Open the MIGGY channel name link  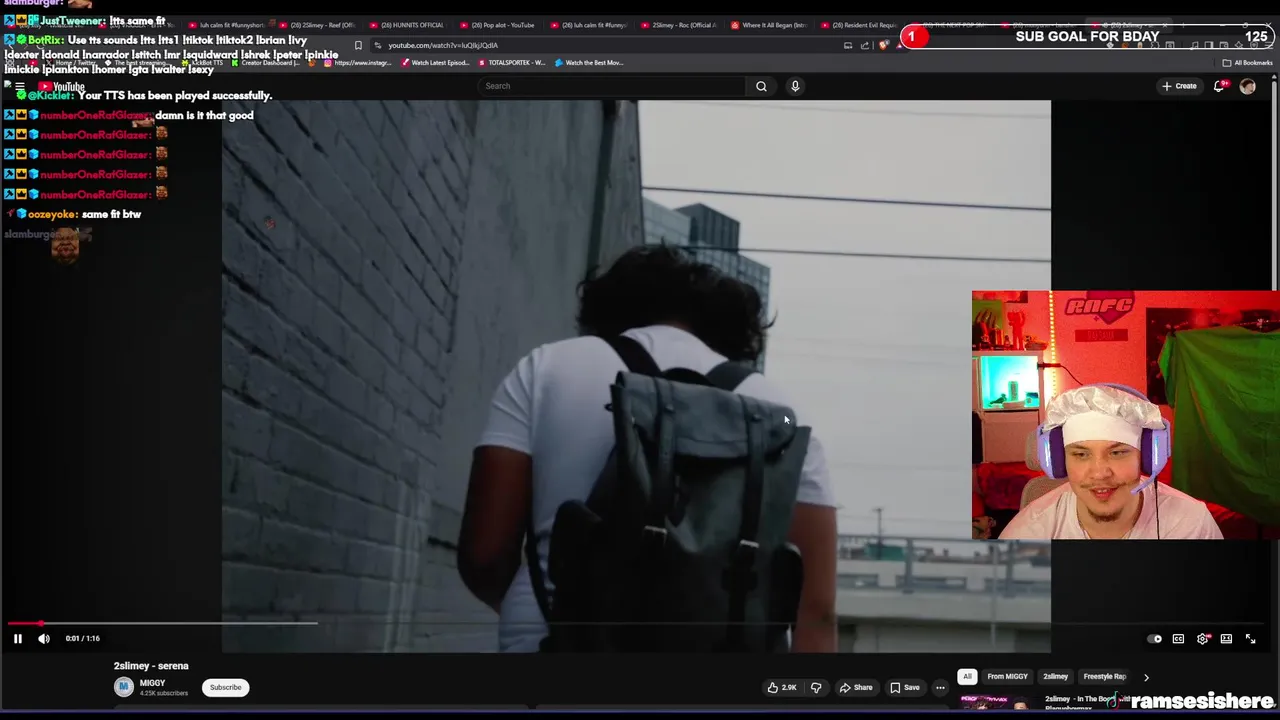click(x=153, y=683)
